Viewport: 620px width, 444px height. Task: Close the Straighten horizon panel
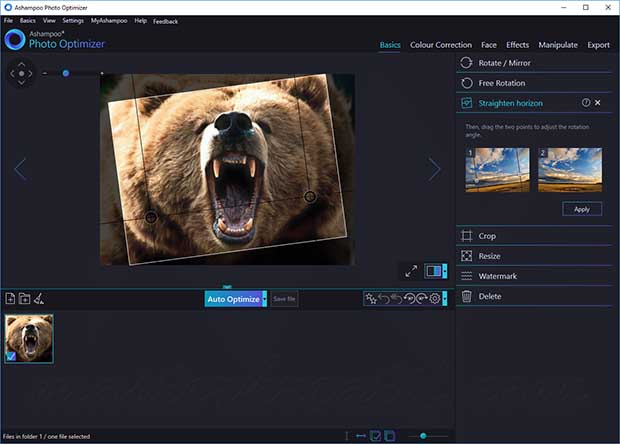click(x=597, y=103)
